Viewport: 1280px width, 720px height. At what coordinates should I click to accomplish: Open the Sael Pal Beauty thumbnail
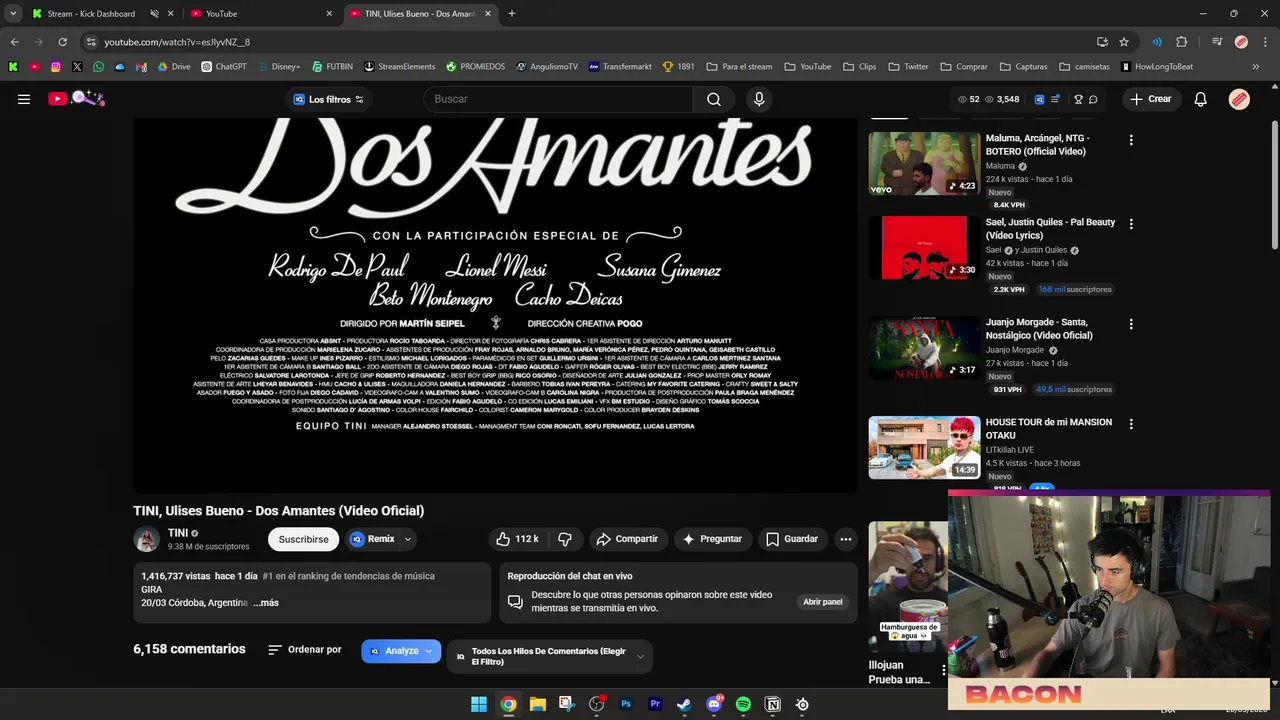click(x=924, y=247)
